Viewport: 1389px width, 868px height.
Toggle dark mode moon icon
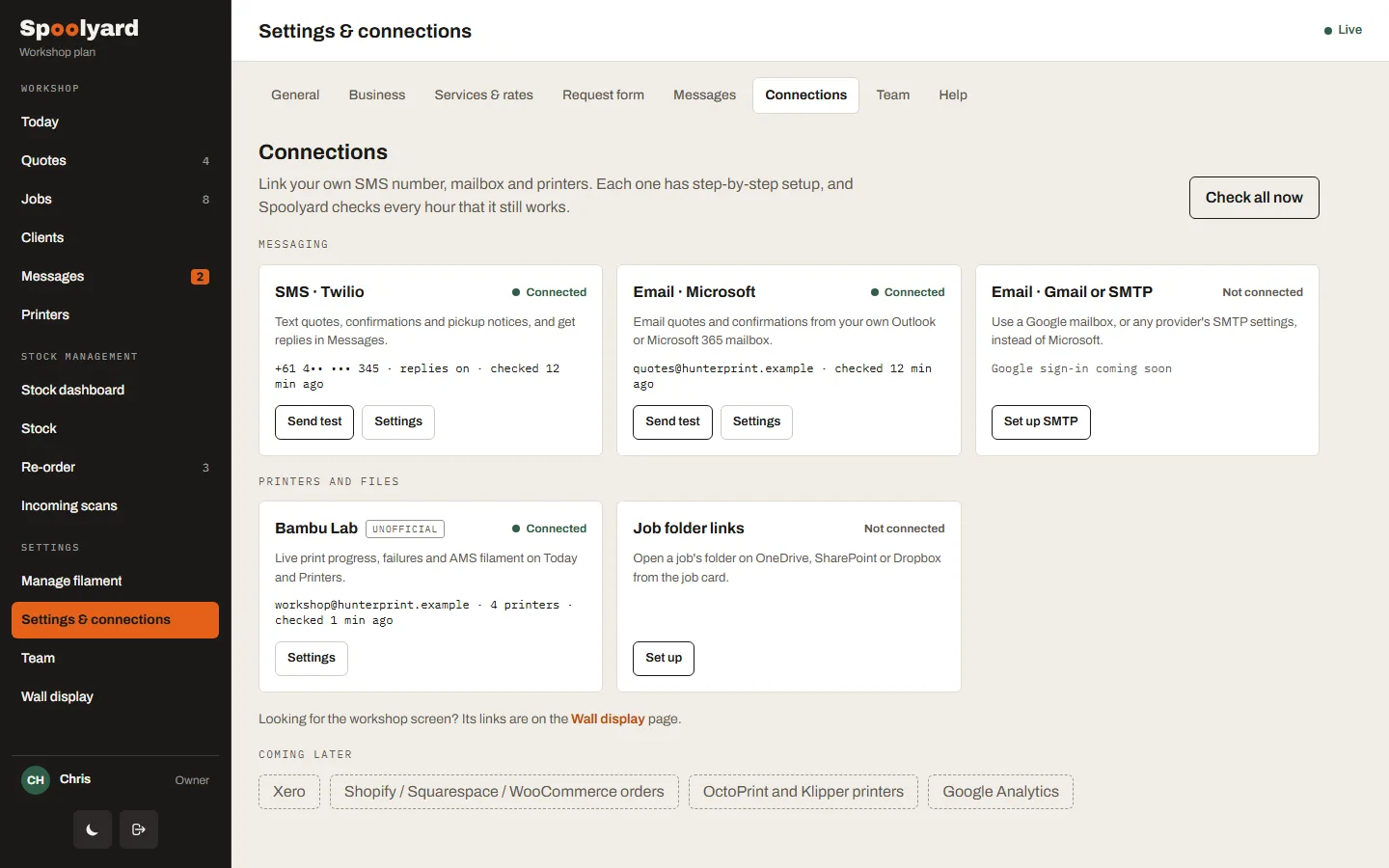[93, 829]
